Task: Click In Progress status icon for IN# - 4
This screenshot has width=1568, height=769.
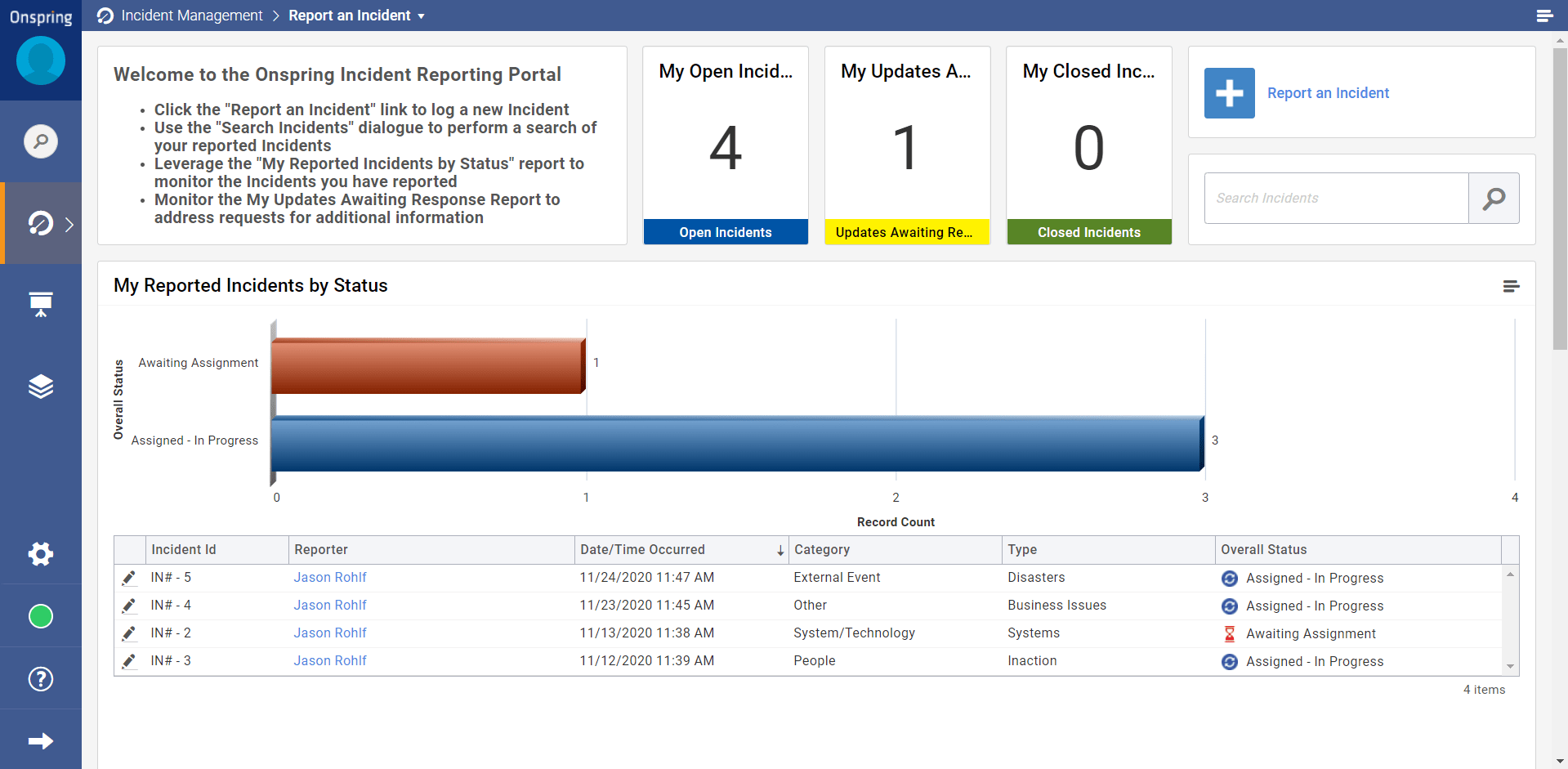Action: tap(1229, 606)
